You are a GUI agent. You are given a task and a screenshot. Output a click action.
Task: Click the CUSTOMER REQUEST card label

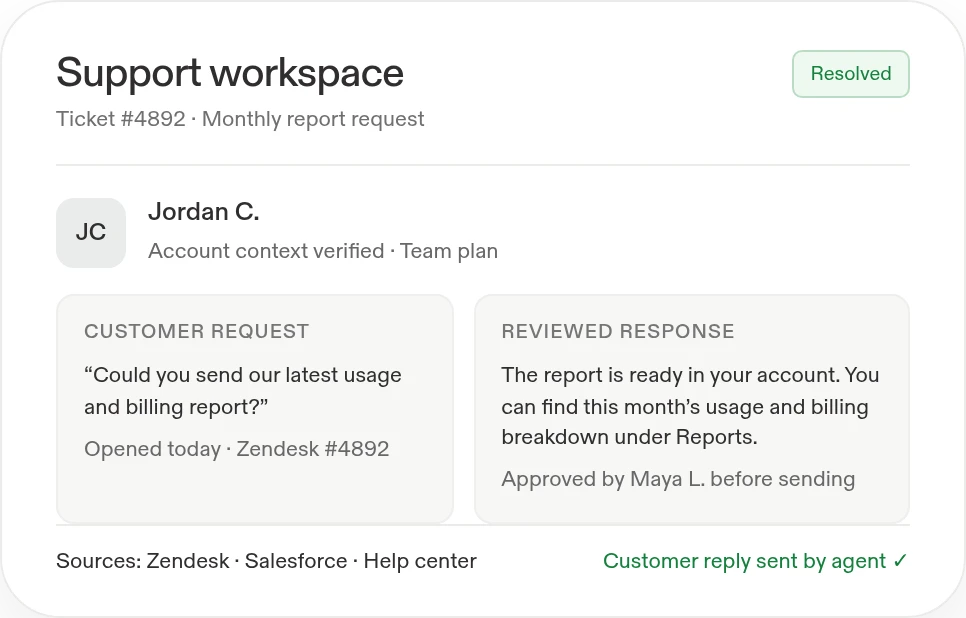[197, 331]
